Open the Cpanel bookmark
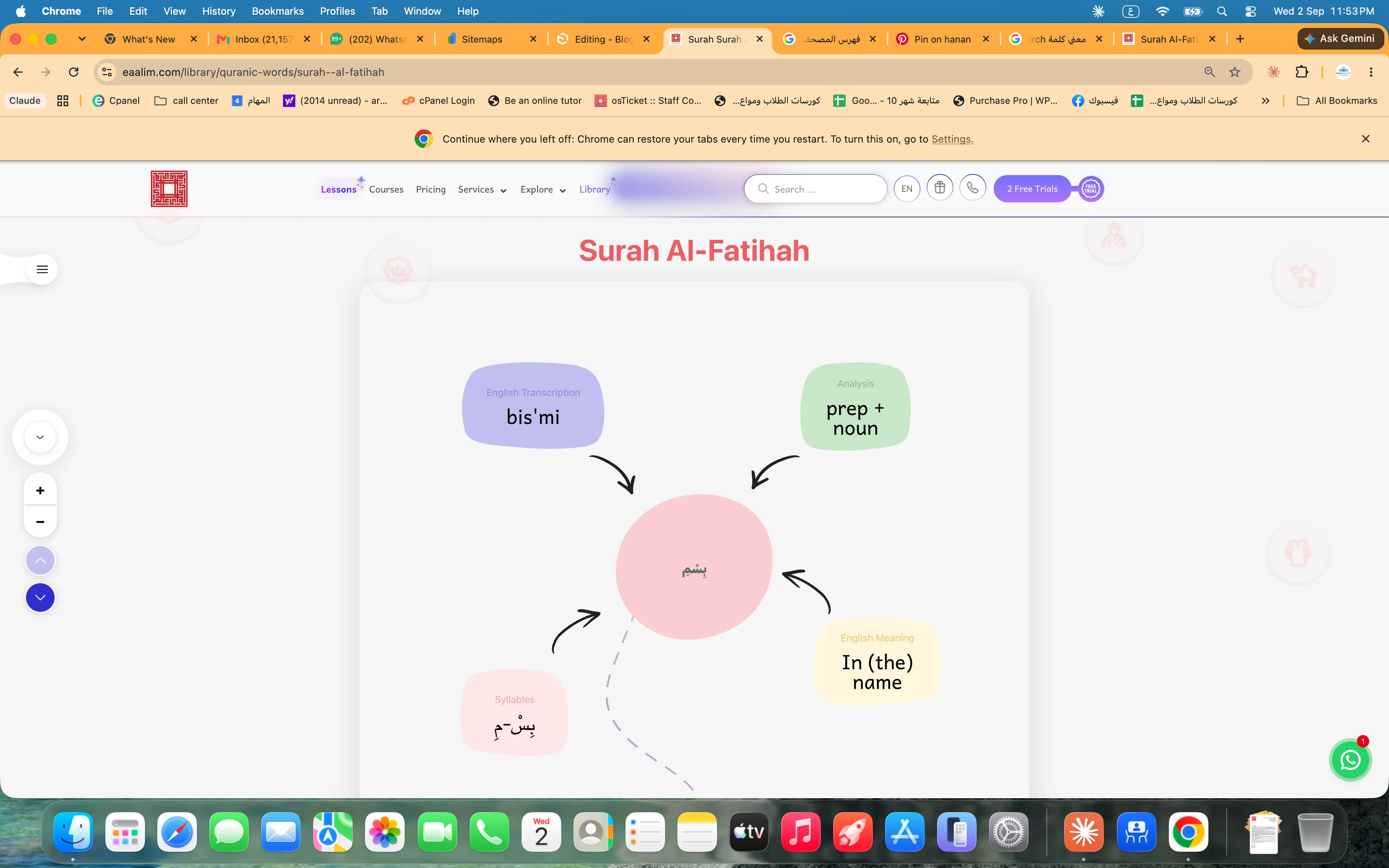This screenshot has height=868, width=1389. click(116, 100)
